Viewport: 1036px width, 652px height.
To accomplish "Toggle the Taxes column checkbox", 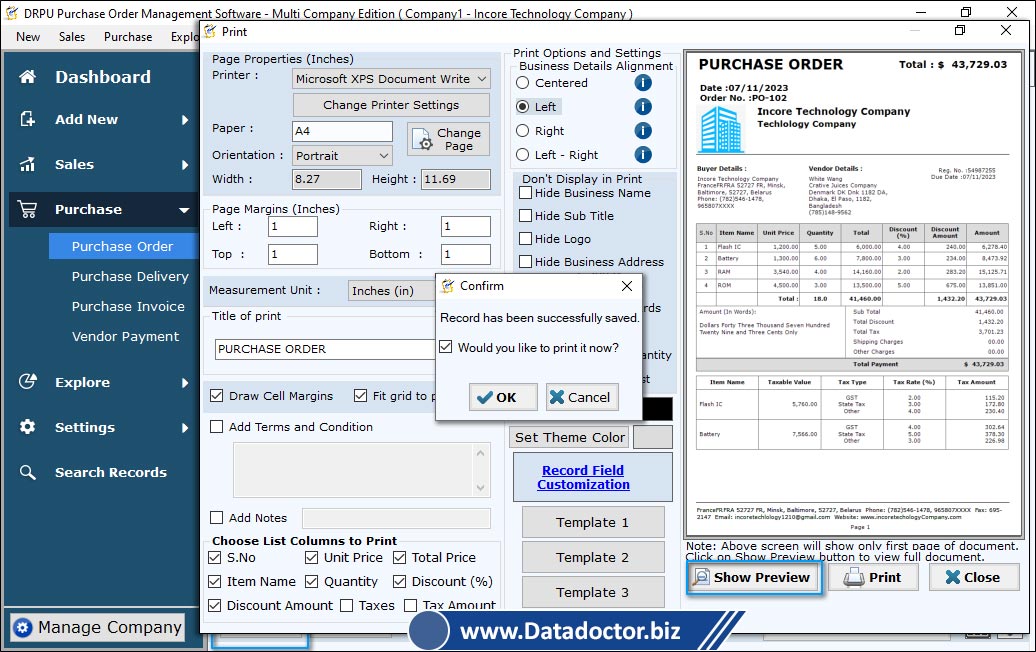I will click(346, 606).
